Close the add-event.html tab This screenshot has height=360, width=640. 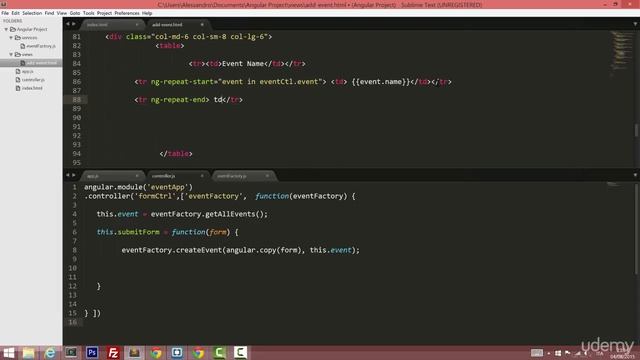pos(202,24)
